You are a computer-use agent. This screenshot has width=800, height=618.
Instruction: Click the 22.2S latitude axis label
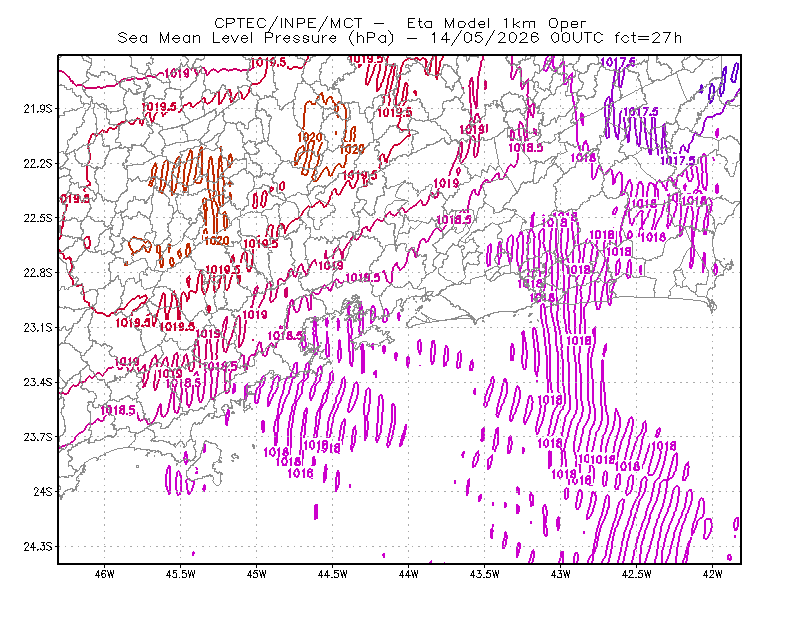point(38,163)
